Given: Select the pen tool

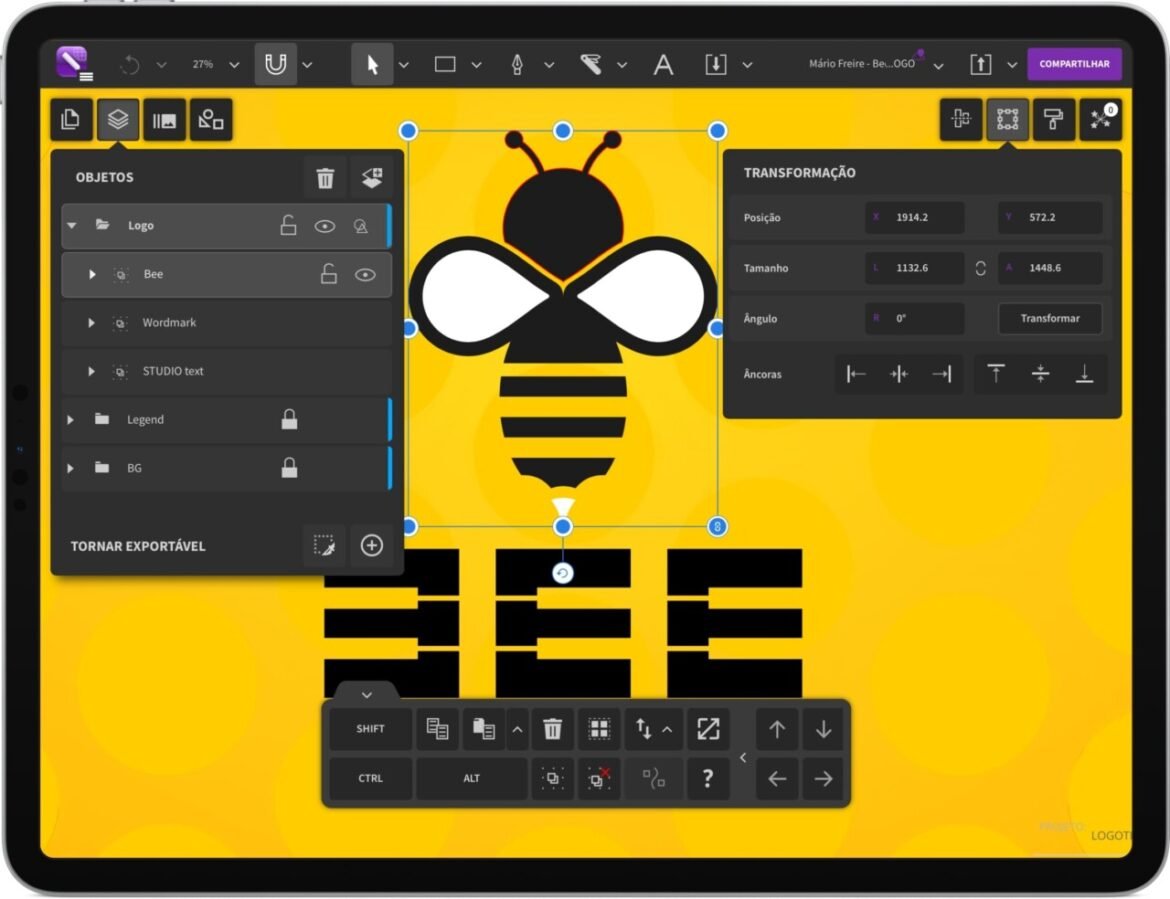Looking at the screenshot, I should [516, 64].
